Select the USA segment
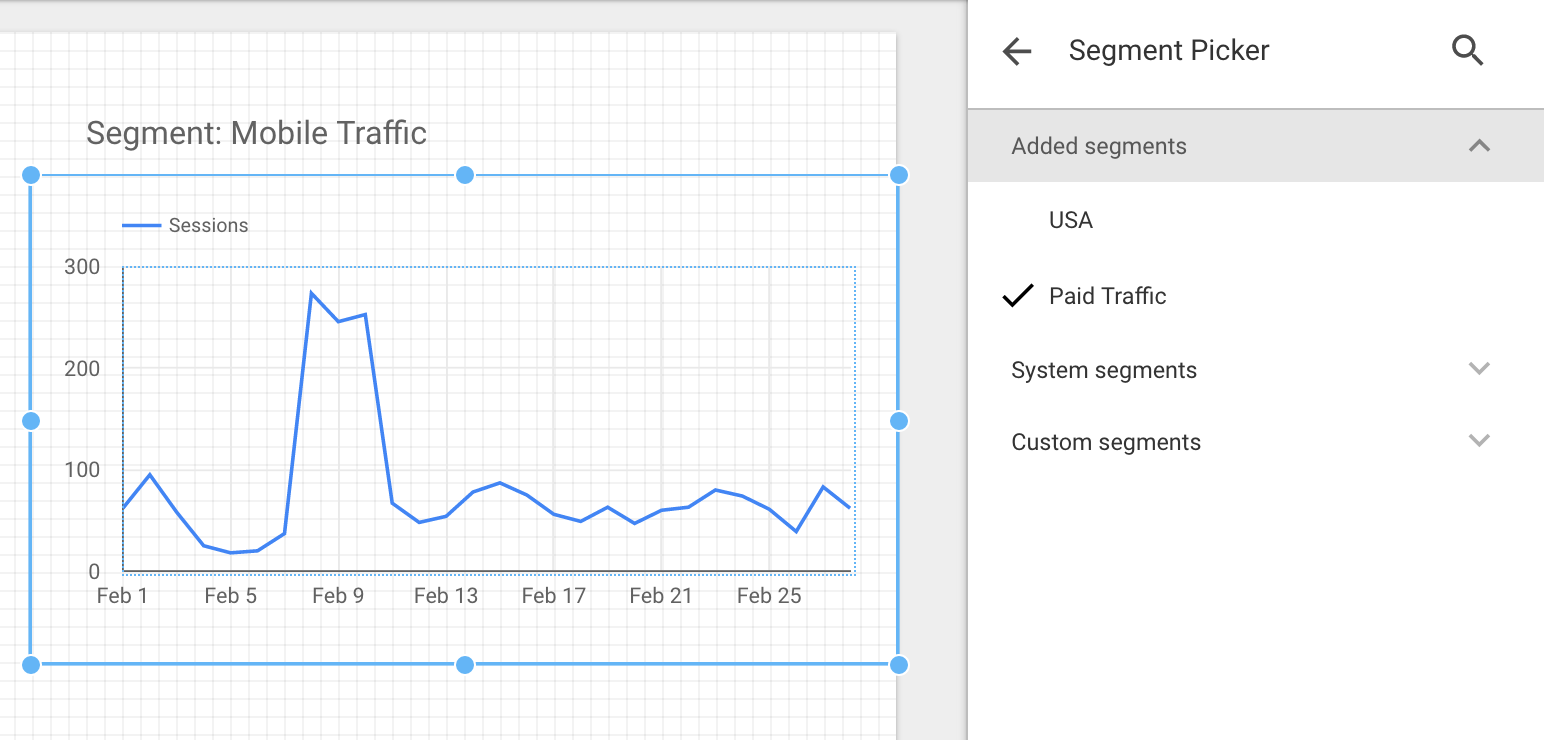The image size is (1544, 740). point(1070,220)
